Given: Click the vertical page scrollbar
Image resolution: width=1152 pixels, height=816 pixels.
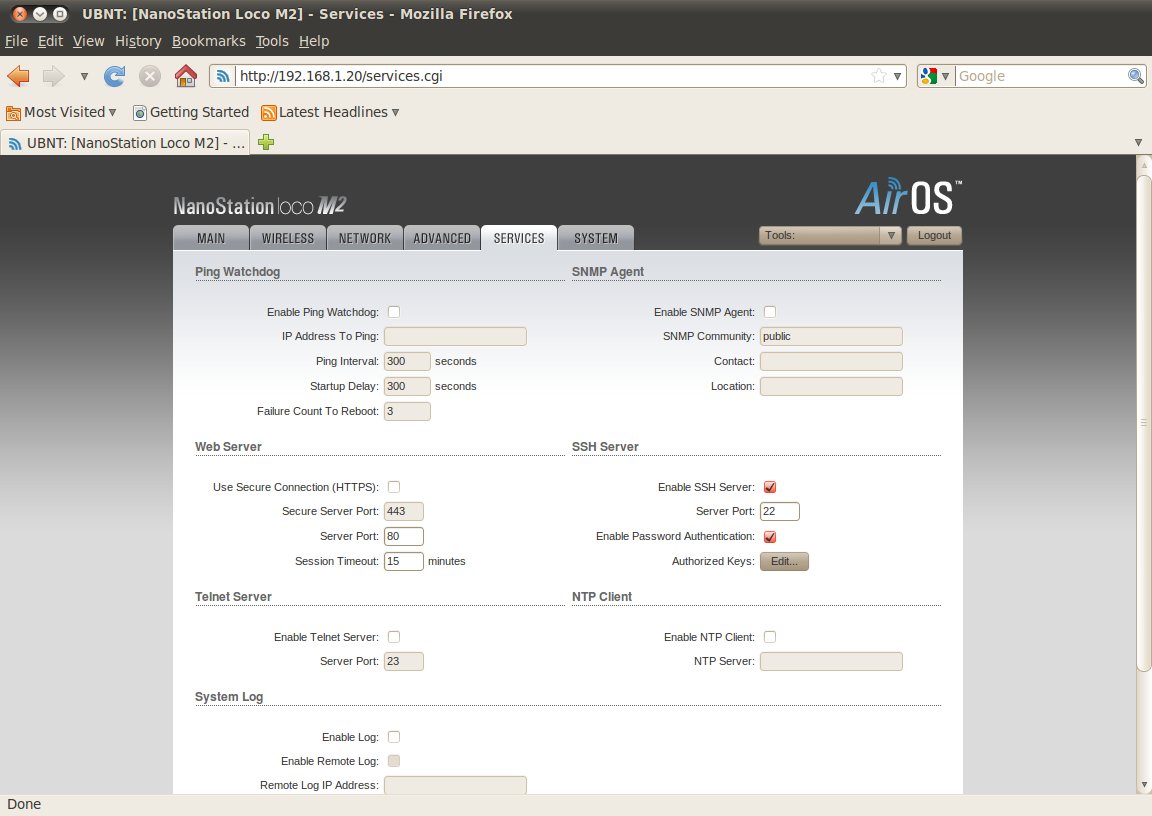Looking at the screenshot, I should [1144, 420].
